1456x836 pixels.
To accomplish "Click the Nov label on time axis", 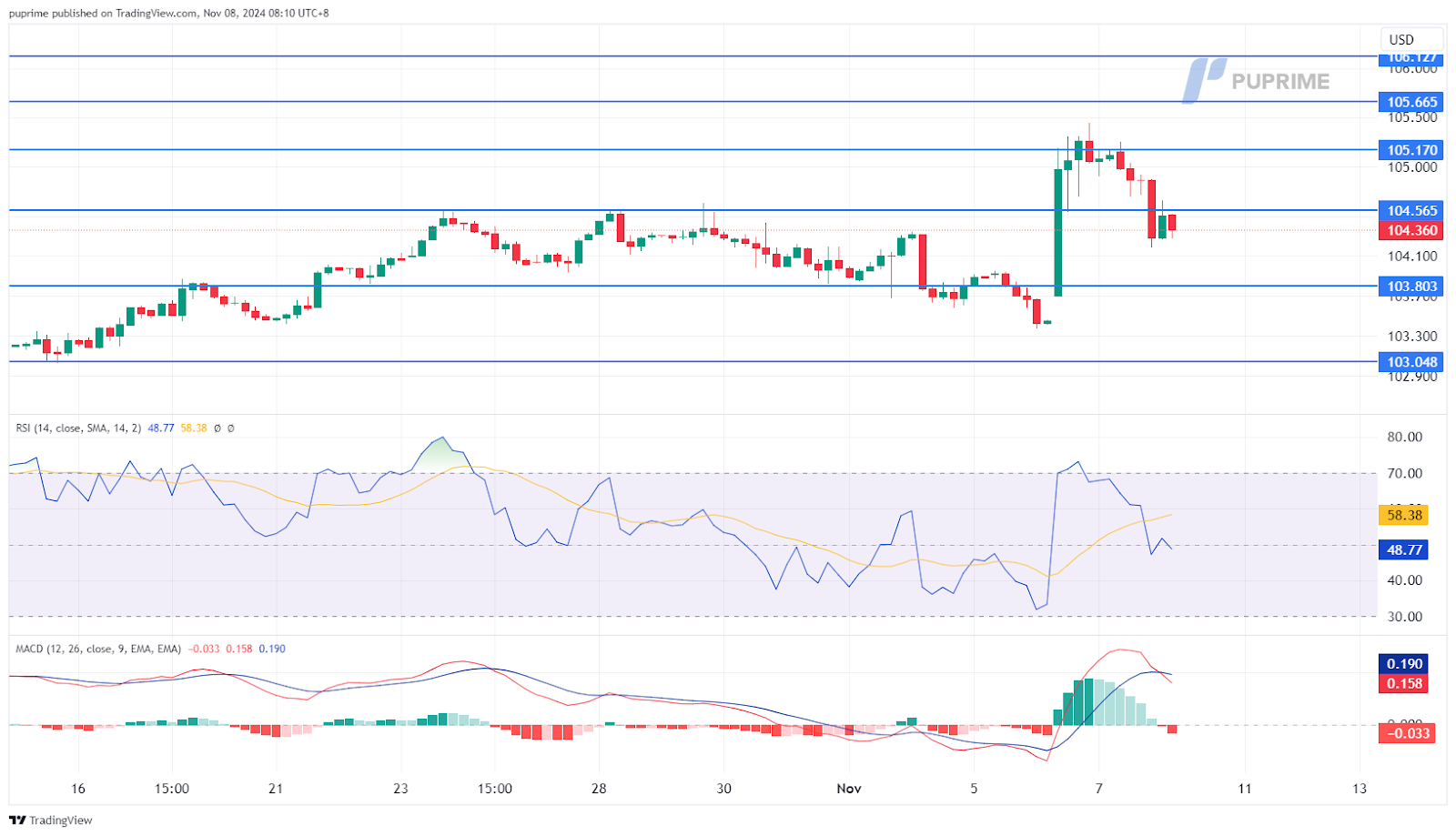I will [849, 789].
